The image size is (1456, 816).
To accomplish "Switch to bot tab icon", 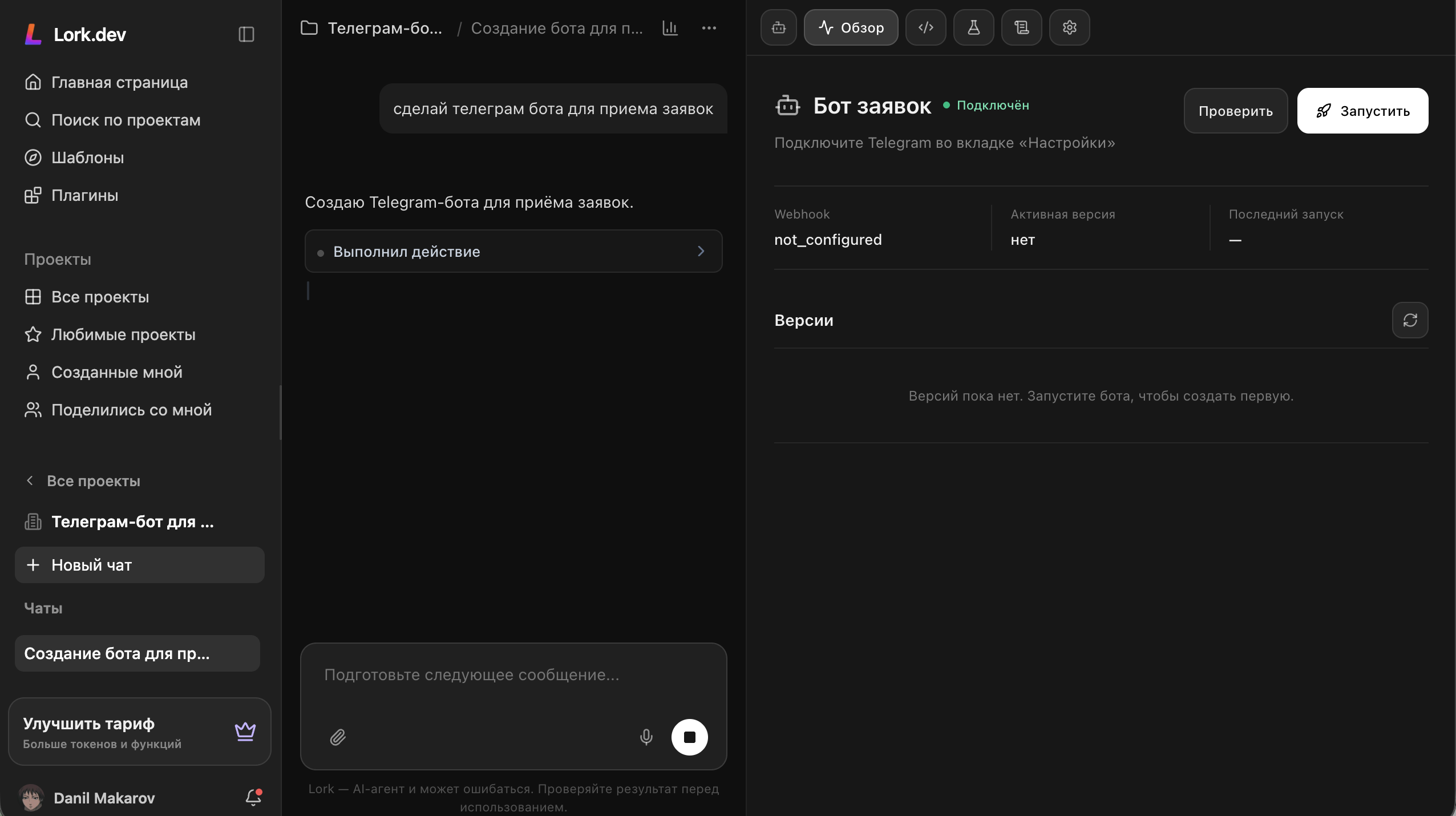I will pyautogui.click(x=779, y=27).
